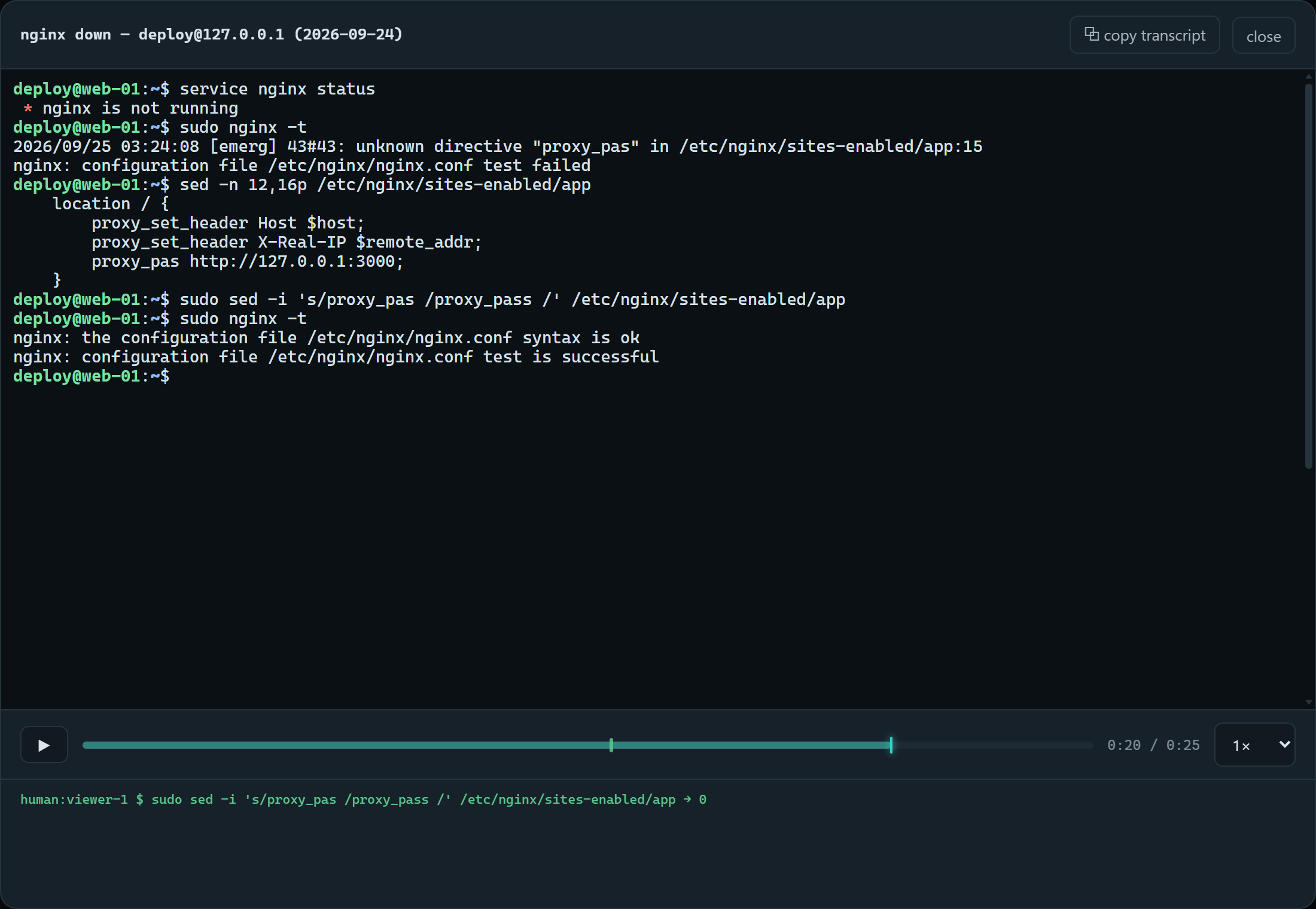
Task: Click the copy transcript button
Action: (x=1144, y=35)
